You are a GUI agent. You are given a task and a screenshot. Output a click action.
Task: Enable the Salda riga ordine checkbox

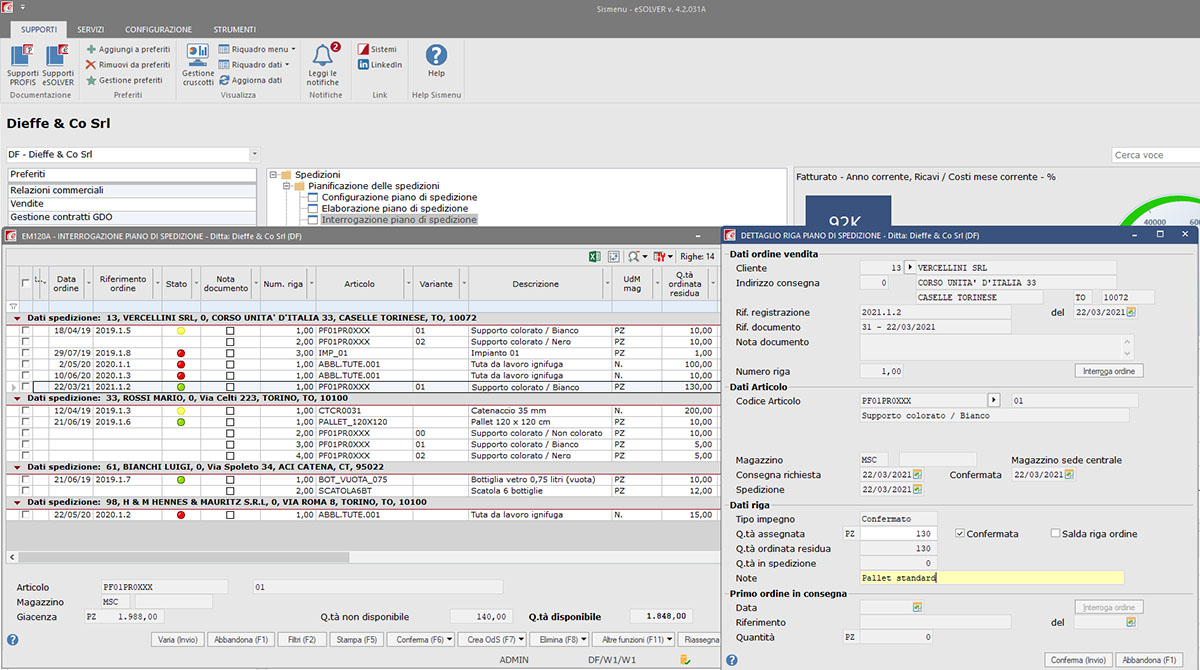[x=1056, y=534]
